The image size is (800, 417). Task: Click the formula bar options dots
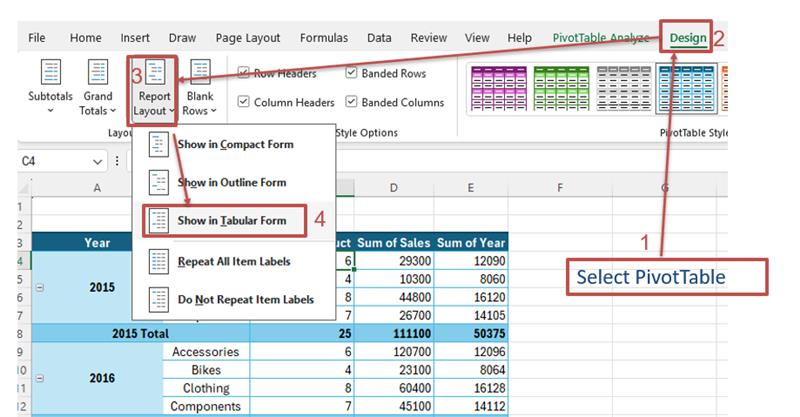[x=117, y=161]
